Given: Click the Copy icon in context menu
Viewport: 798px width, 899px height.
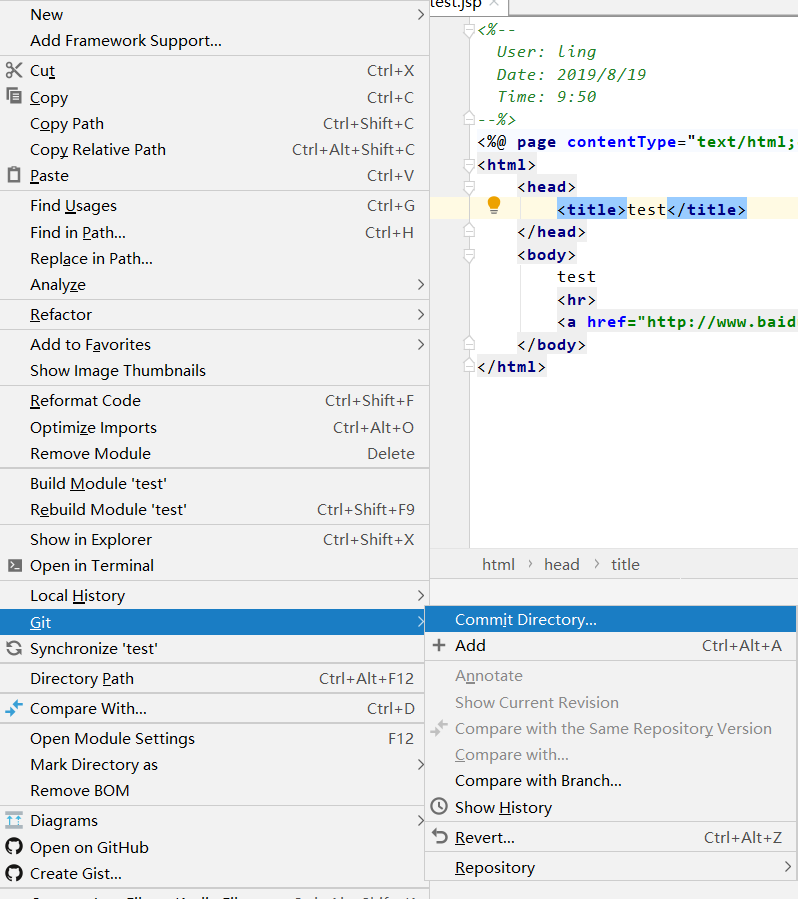Looking at the screenshot, I should pyautogui.click(x=13, y=97).
